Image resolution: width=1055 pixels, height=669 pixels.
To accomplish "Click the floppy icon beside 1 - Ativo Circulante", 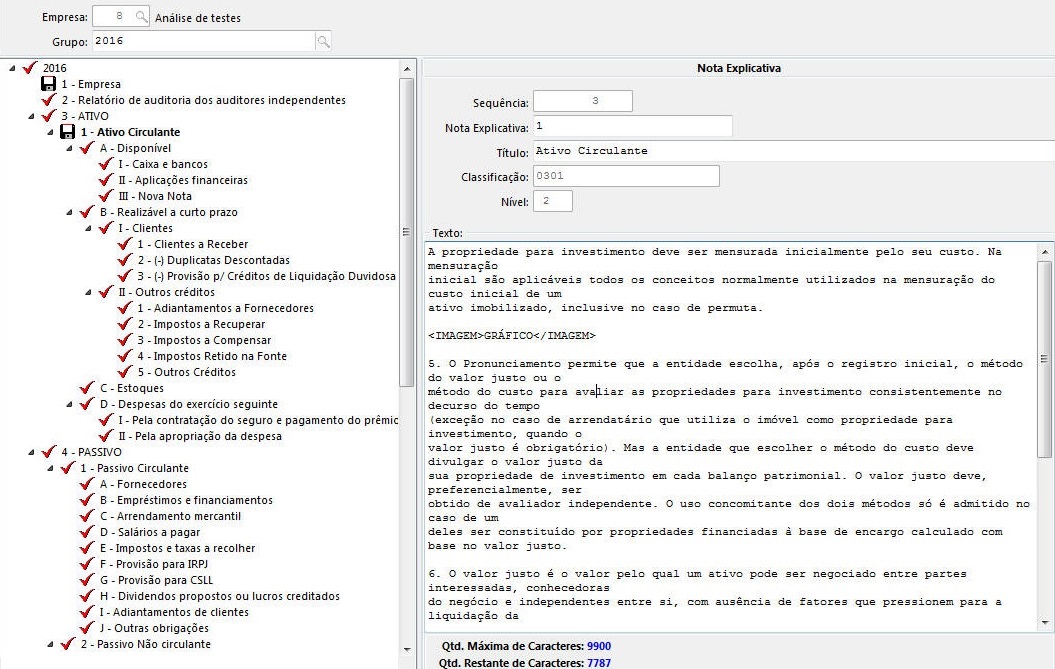I will 67,131.
